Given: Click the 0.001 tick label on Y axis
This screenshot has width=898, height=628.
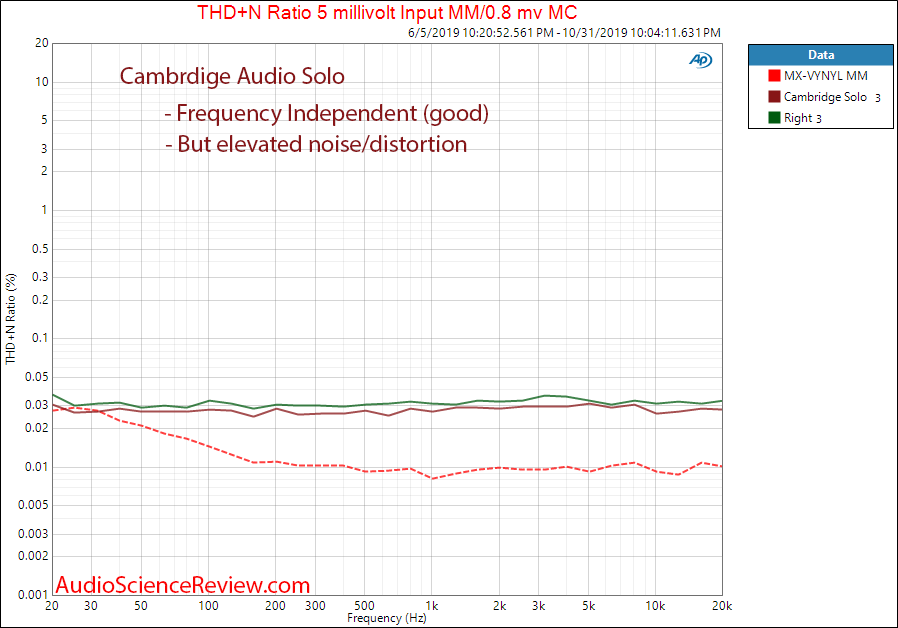Looking at the screenshot, I should pos(33,595).
